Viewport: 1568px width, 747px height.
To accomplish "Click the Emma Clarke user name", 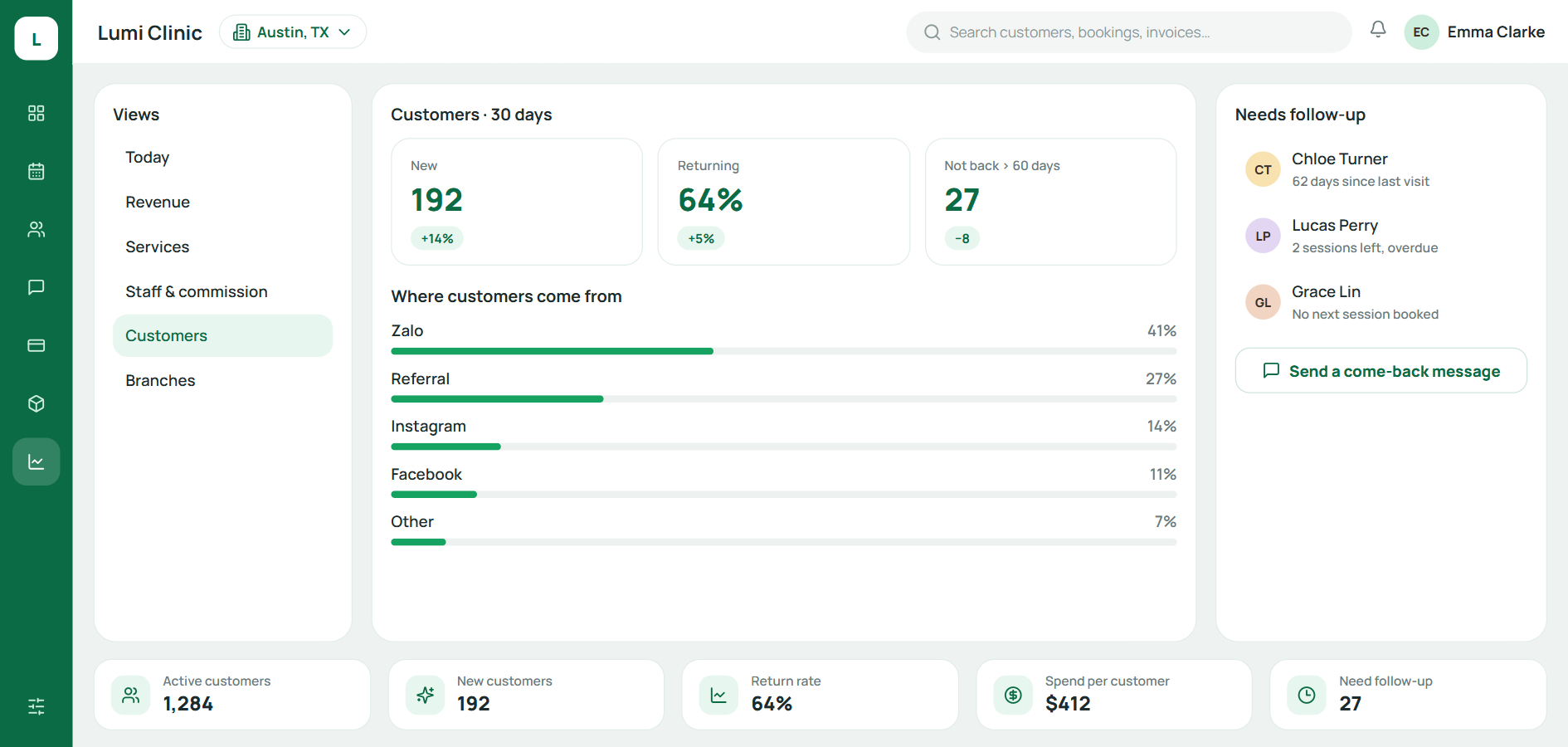I will click(x=1496, y=32).
